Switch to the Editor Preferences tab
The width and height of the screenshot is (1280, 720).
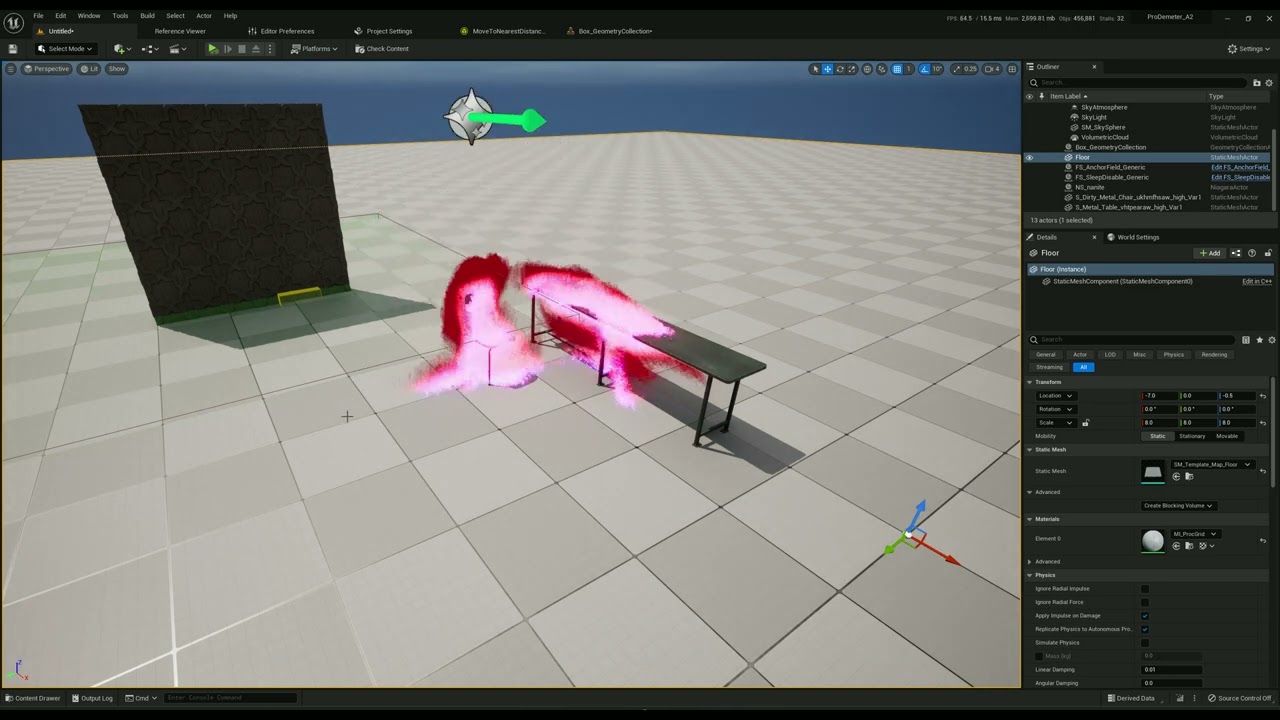(287, 31)
